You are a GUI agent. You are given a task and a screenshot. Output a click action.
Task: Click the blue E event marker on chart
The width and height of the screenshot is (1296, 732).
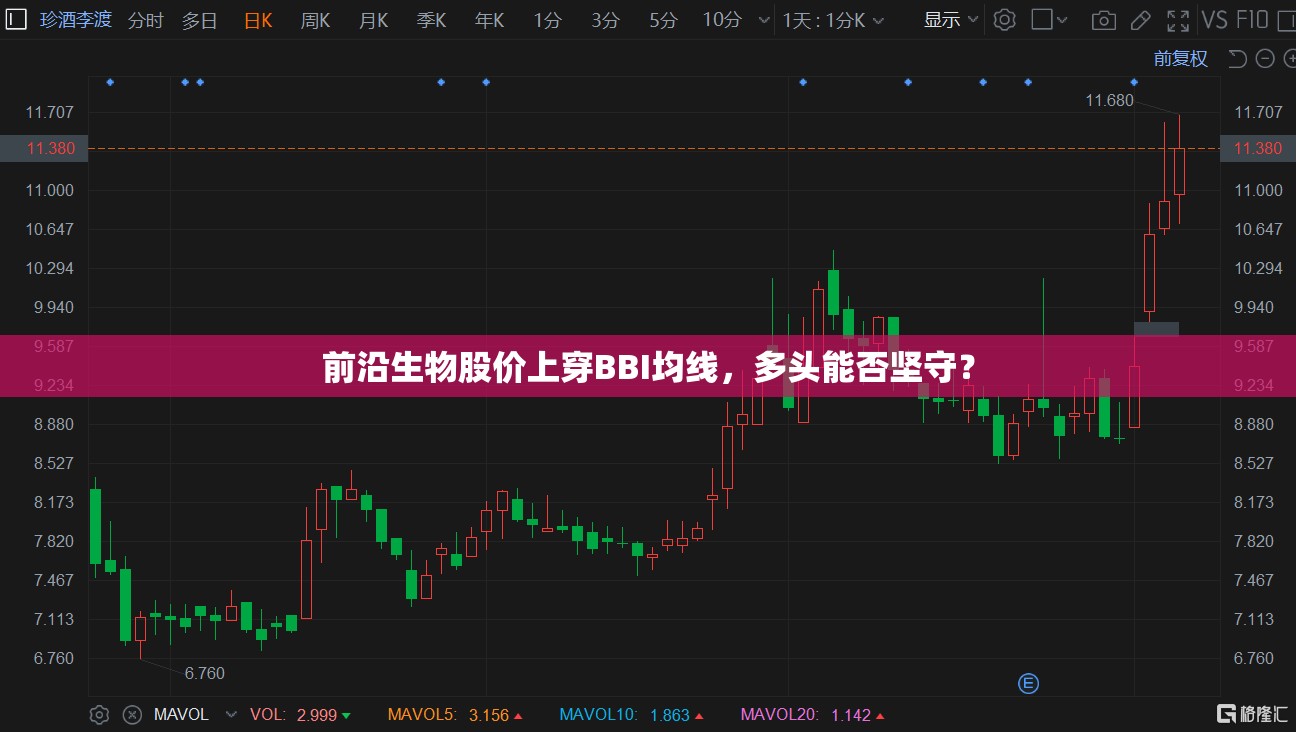[x=1028, y=684]
